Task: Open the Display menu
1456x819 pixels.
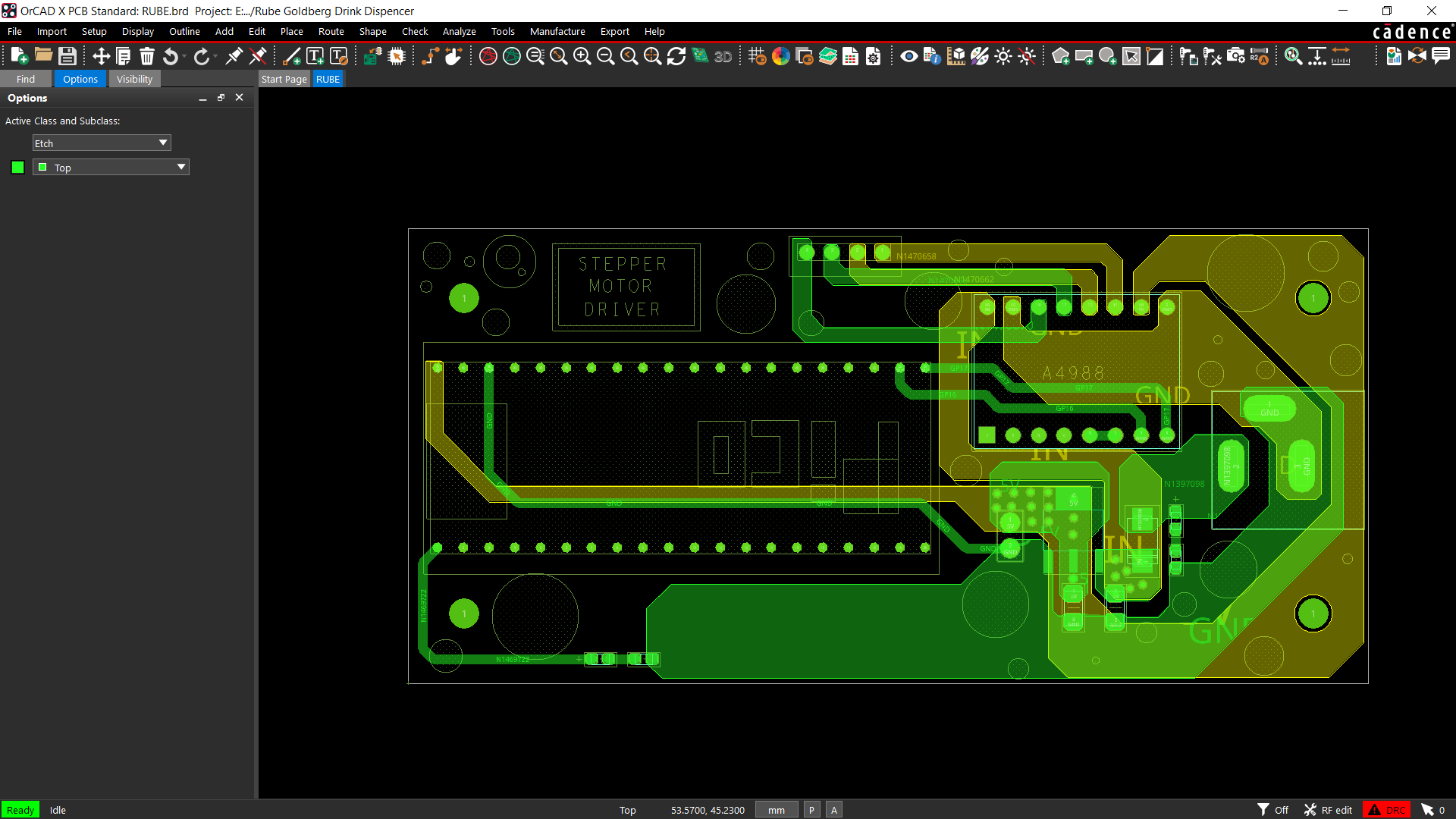Action: tap(138, 31)
